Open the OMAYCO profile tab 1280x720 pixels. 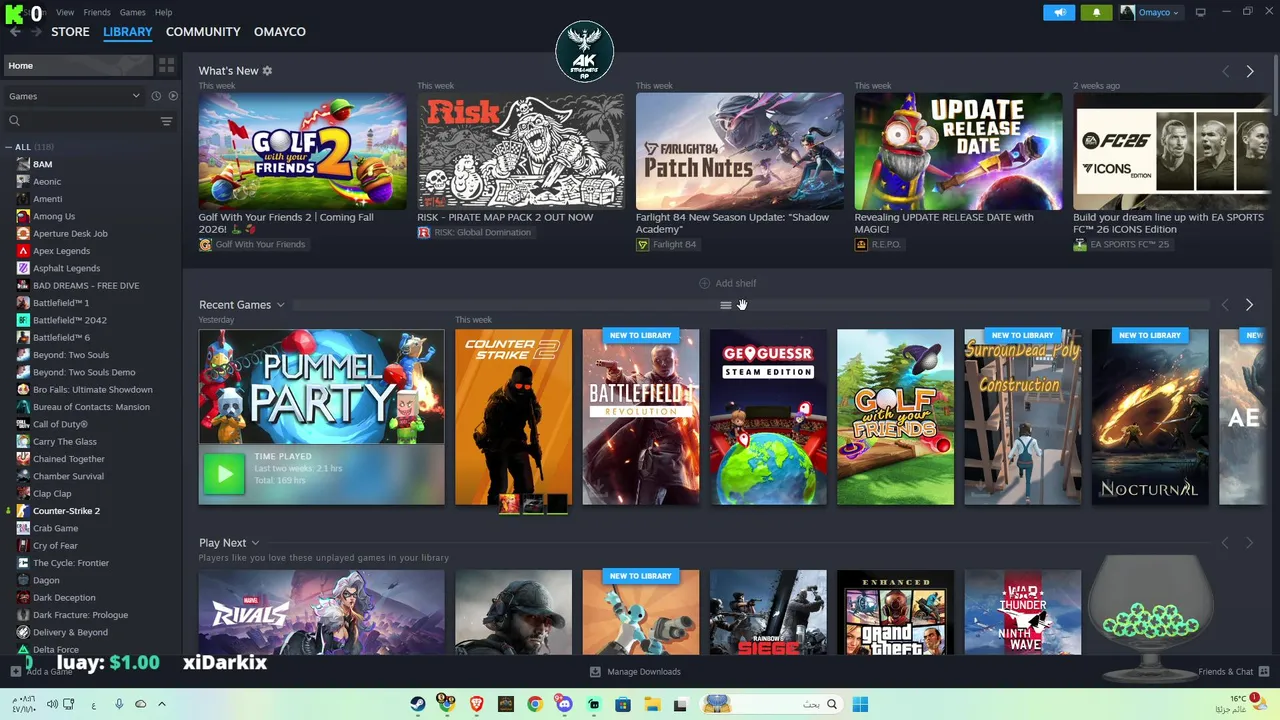[x=280, y=32]
